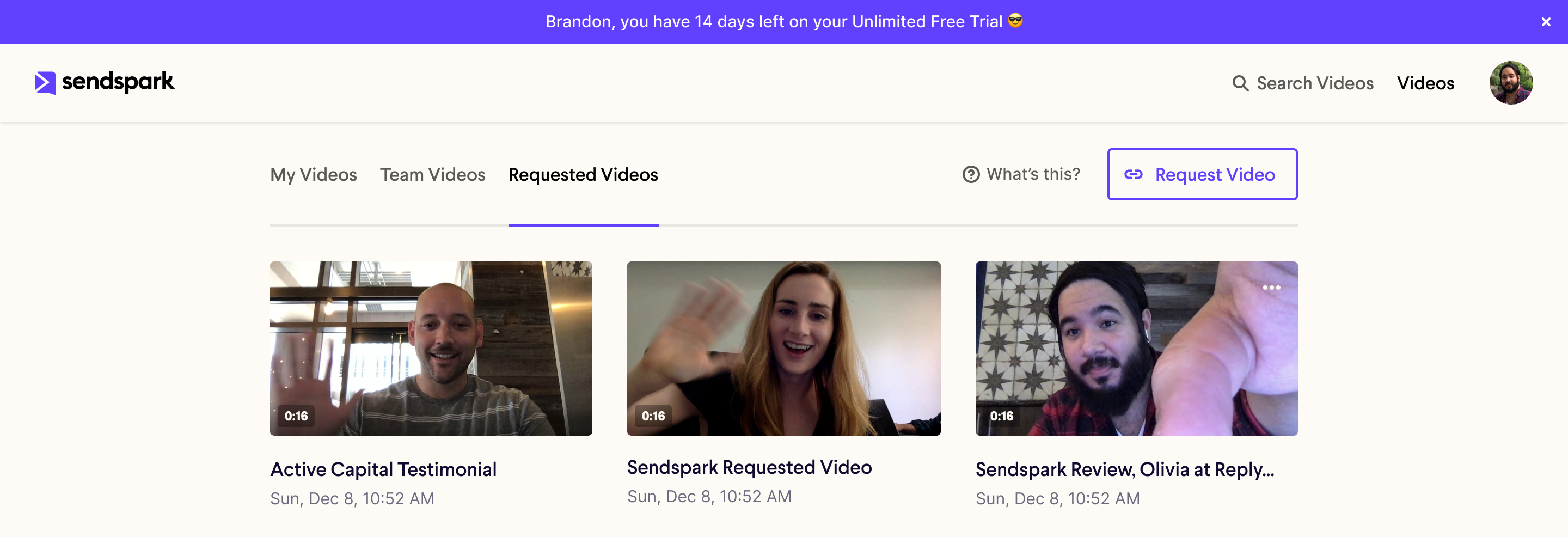The width and height of the screenshot is (1568, 537).
Task: Open the Active Capital Testimonial thumbnail
Action: click(x=431, y=348)
